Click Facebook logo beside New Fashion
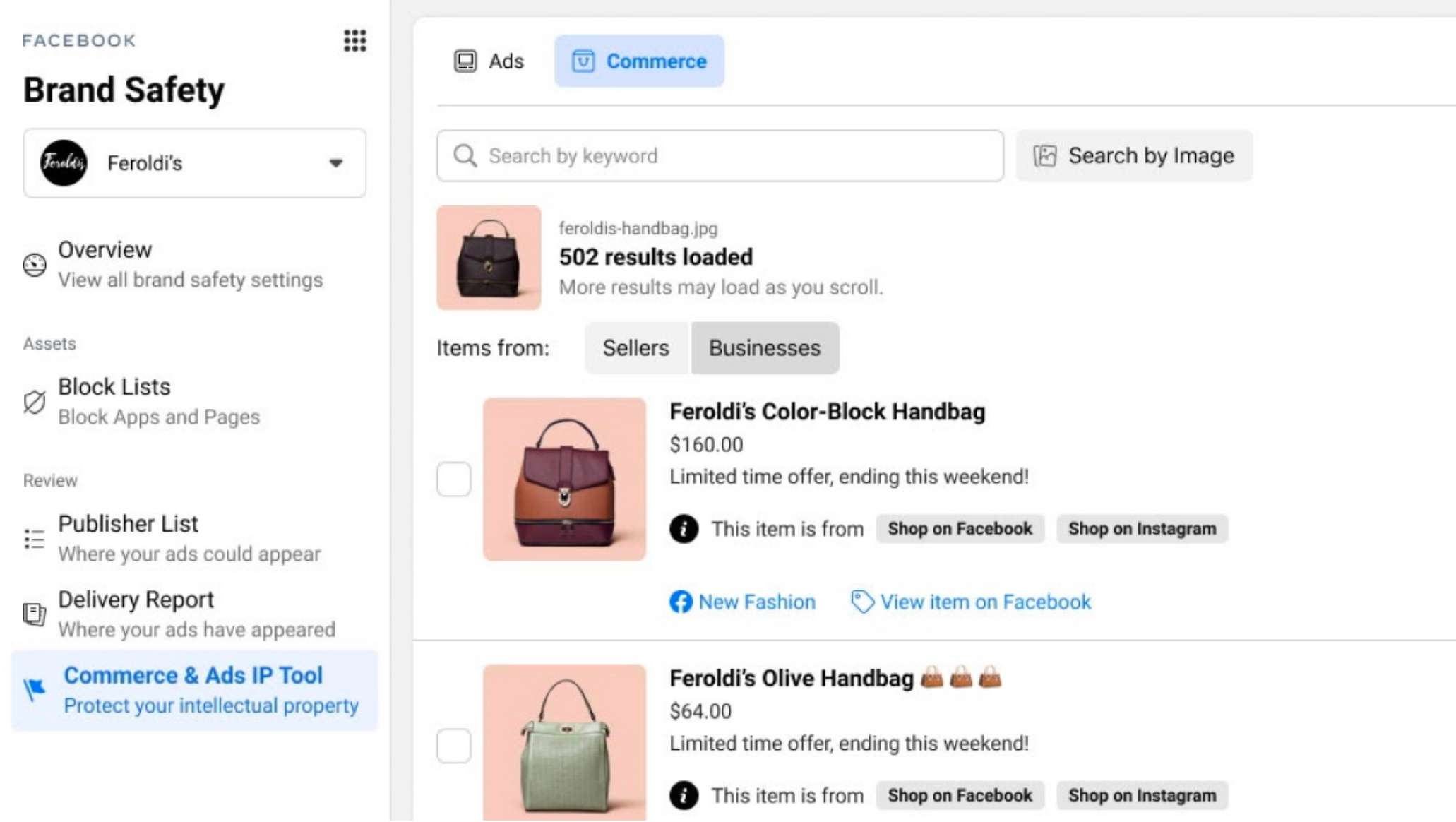Image resolution: width=1456 pixels, height=822 pixels. 681,602
